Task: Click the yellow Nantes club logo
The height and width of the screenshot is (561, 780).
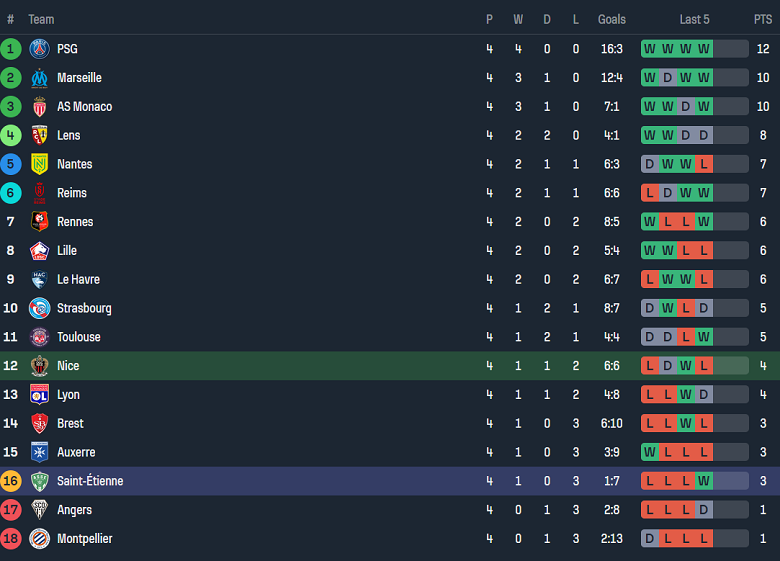Action: click(x=39, y=165)
